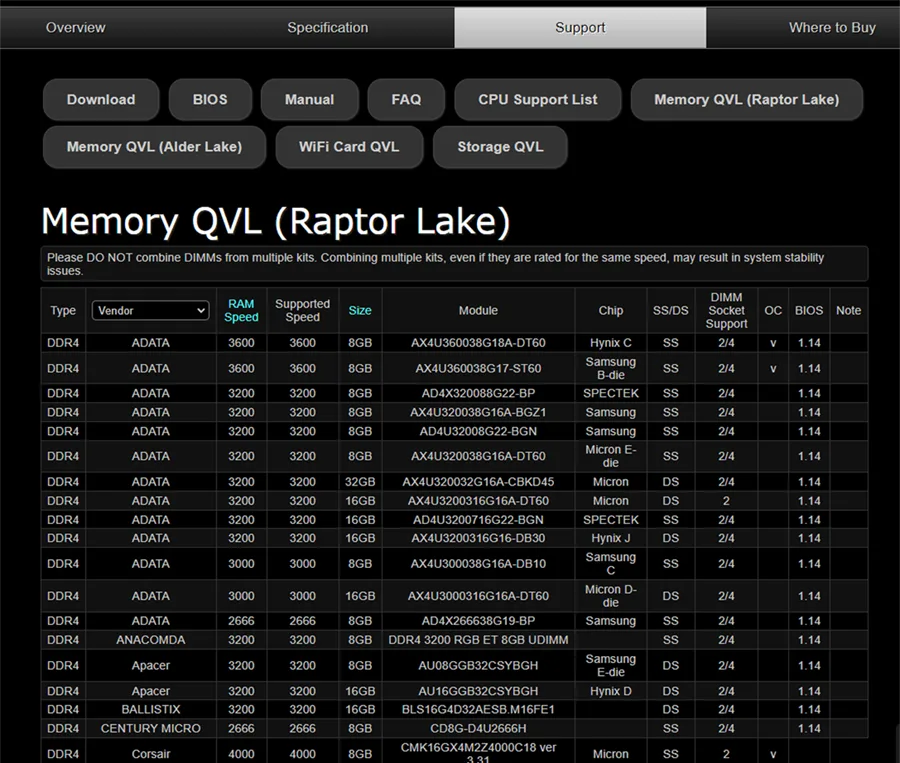Click the Hynix J chip cell

click(611, 539)
